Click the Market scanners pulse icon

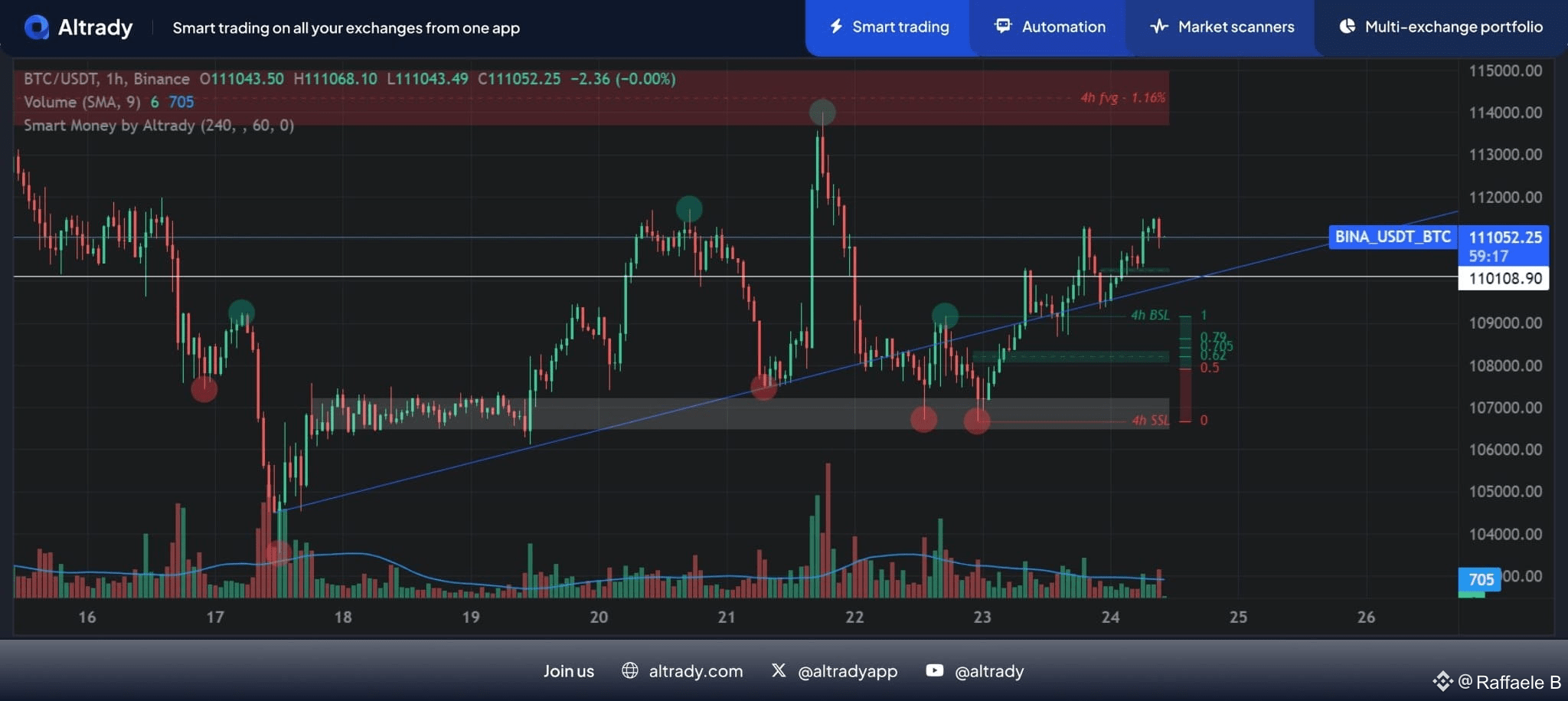pos(1159,27)
